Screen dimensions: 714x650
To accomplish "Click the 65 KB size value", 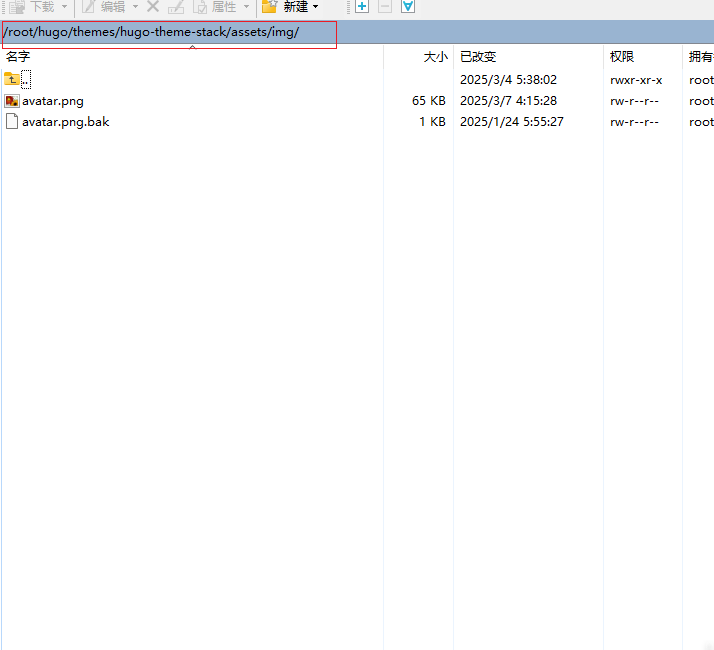I will pos(428,101).
